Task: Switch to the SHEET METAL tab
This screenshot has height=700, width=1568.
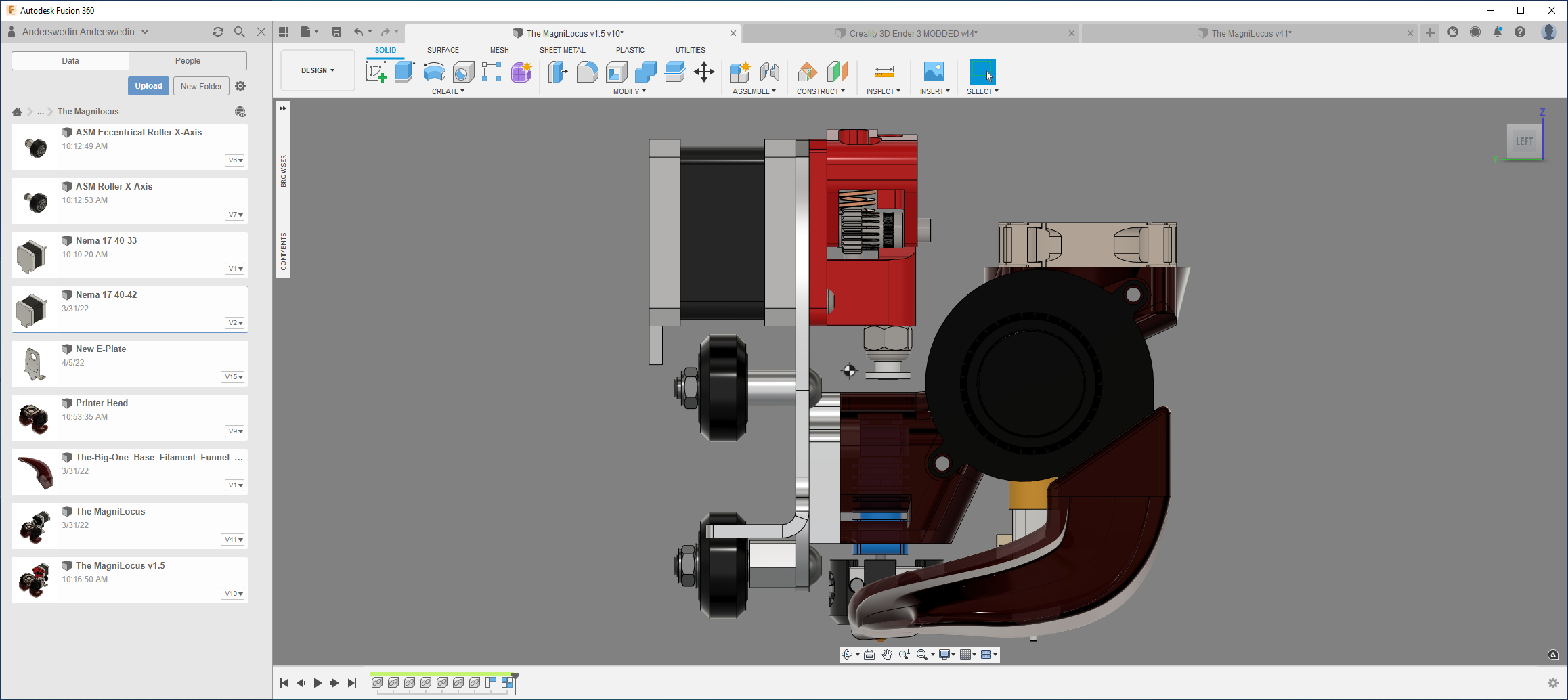Action: (563, 50)
